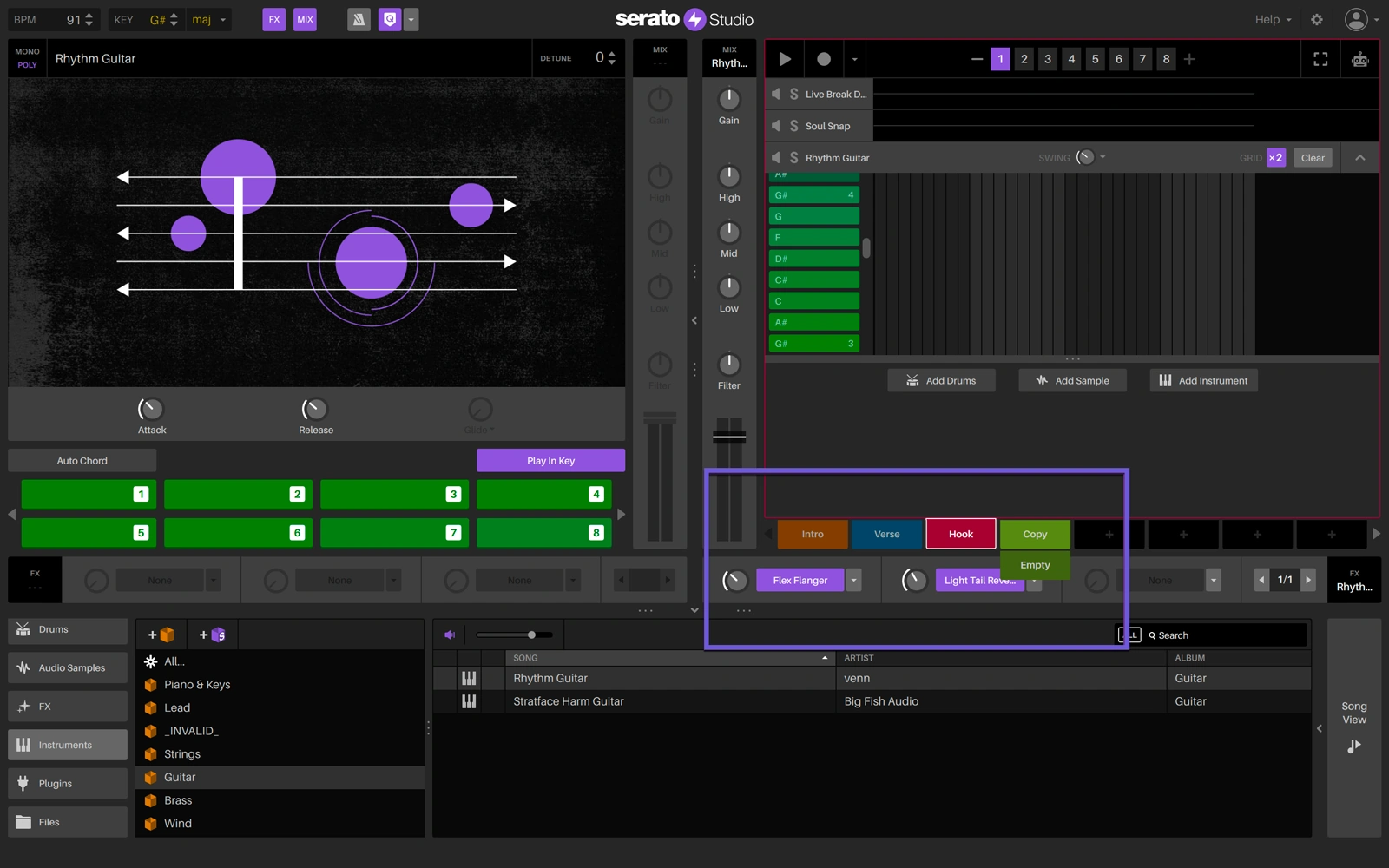This screenshot has height=868, width=1389.
Task: Click the library Search field
Action: pos(1226,635)
